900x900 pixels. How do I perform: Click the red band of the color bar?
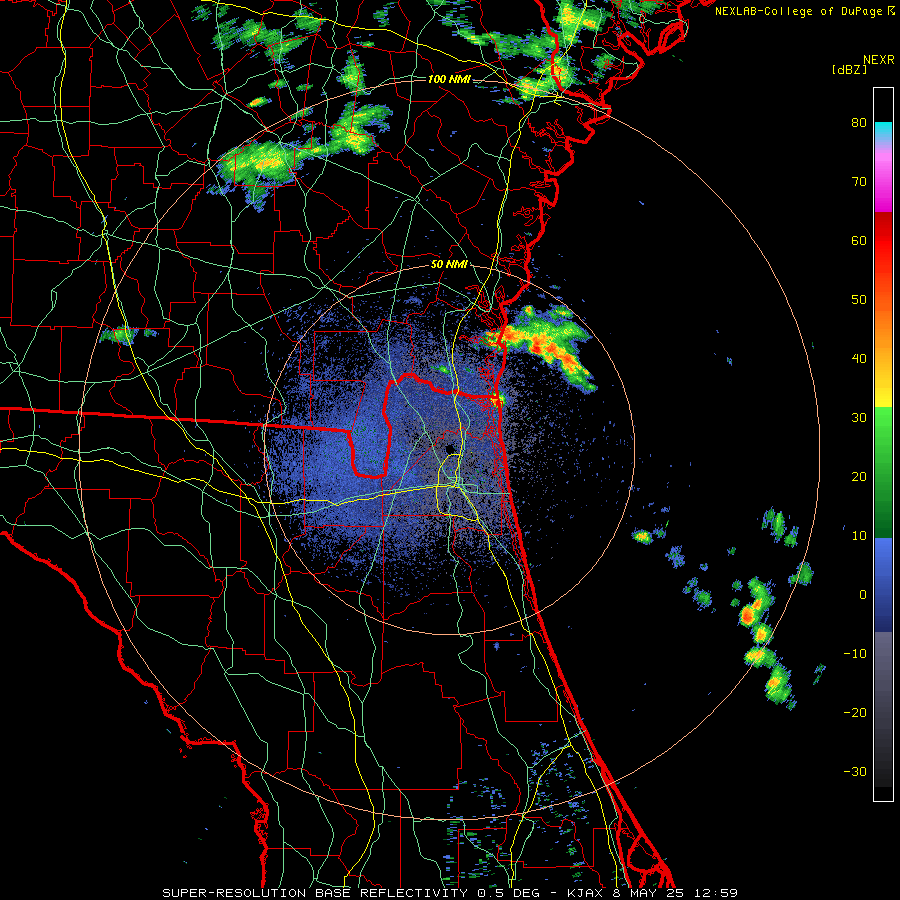point(883,235)
